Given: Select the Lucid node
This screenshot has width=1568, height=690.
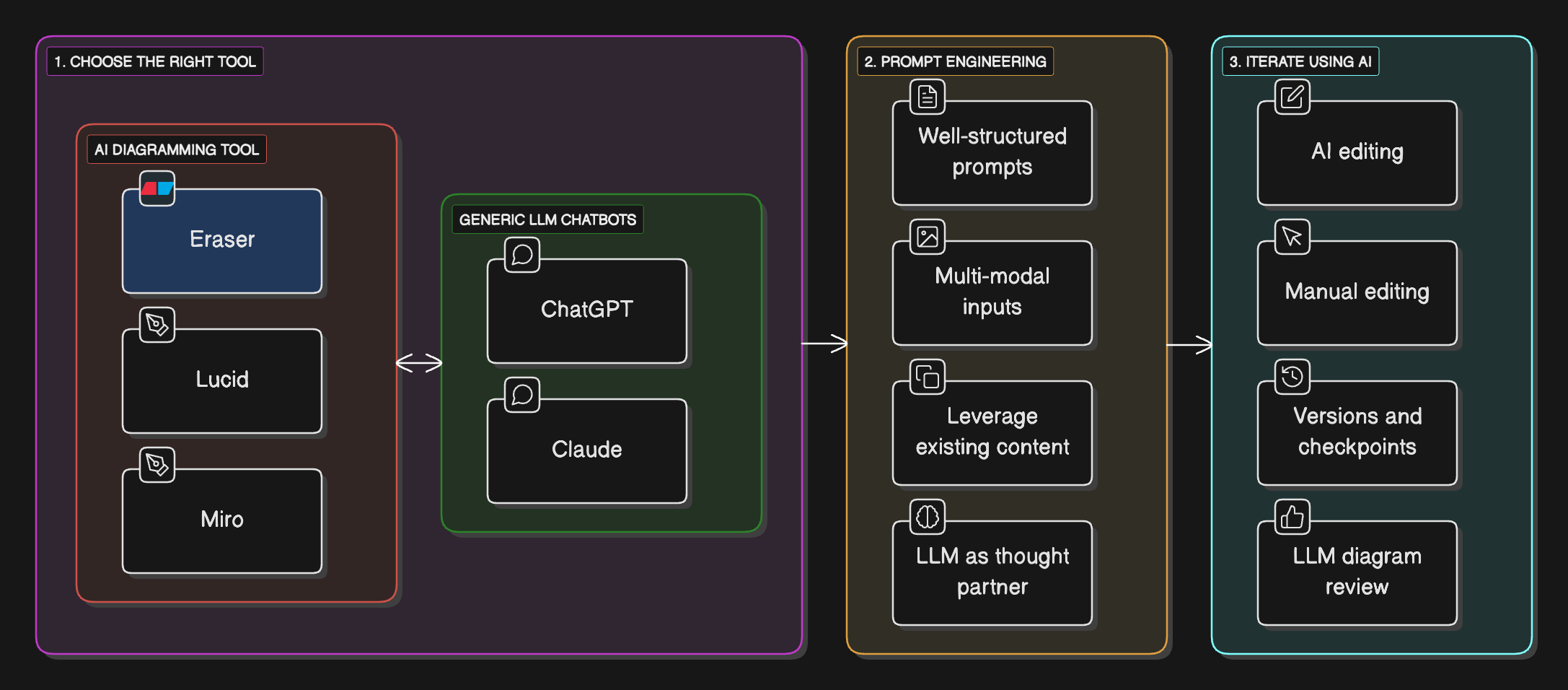Looking at the screenshot, I should (x=222, y=381).
